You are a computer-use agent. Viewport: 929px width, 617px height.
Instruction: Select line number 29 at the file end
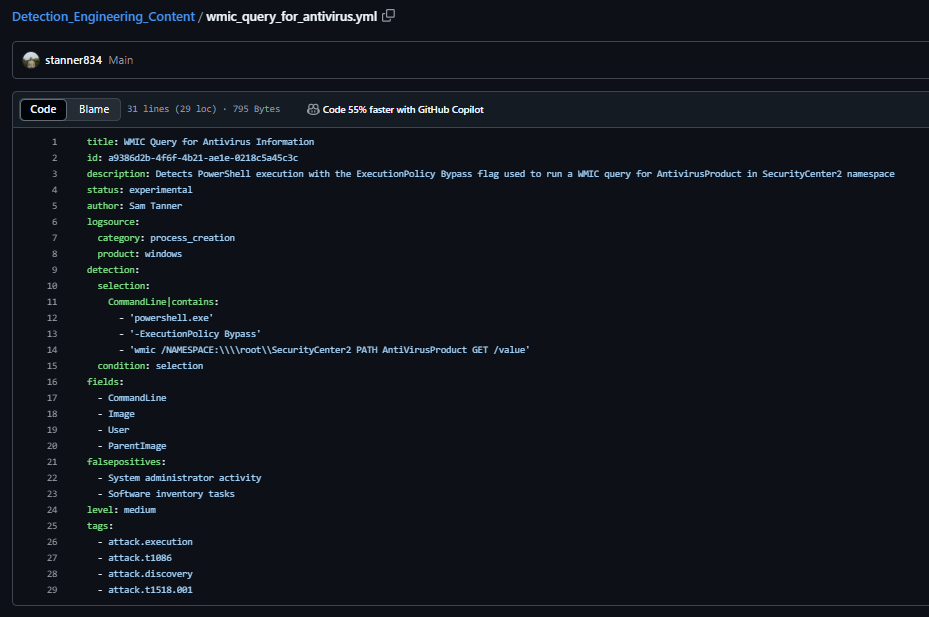(x=52, y=590)
